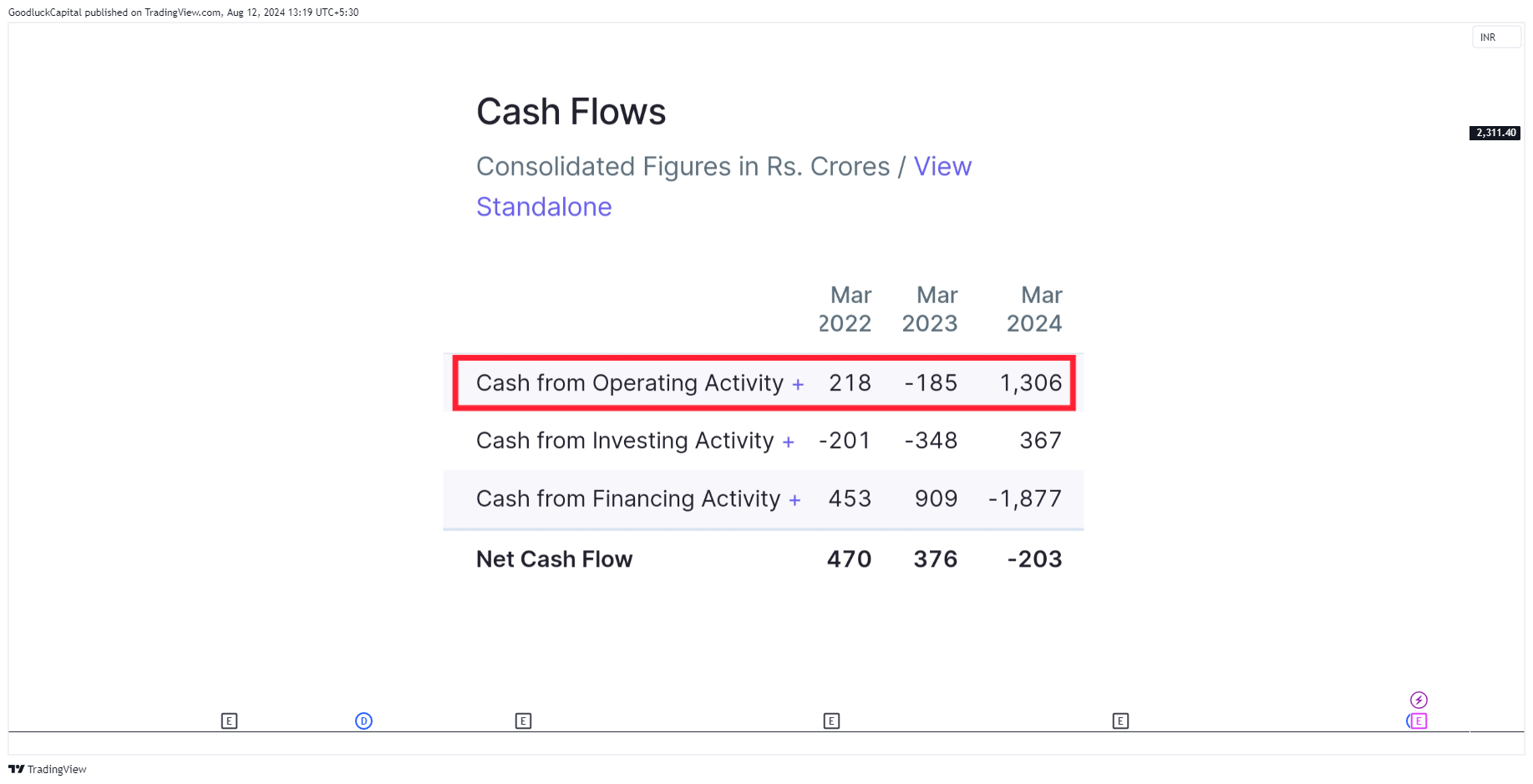Open the TradingView logo
This screenshot has height=784, width=1533.
click(48, 769)
